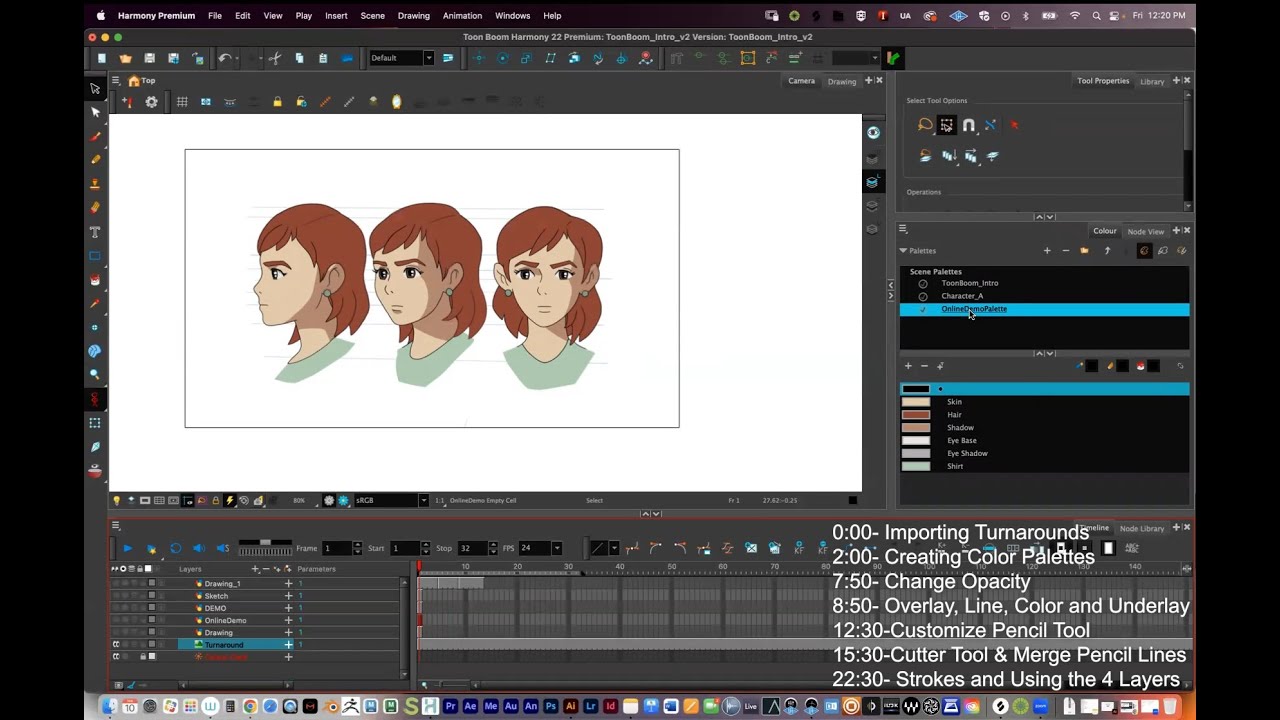Open the Animation menu
1280x720 pixels.
click(x=462, y=16)
